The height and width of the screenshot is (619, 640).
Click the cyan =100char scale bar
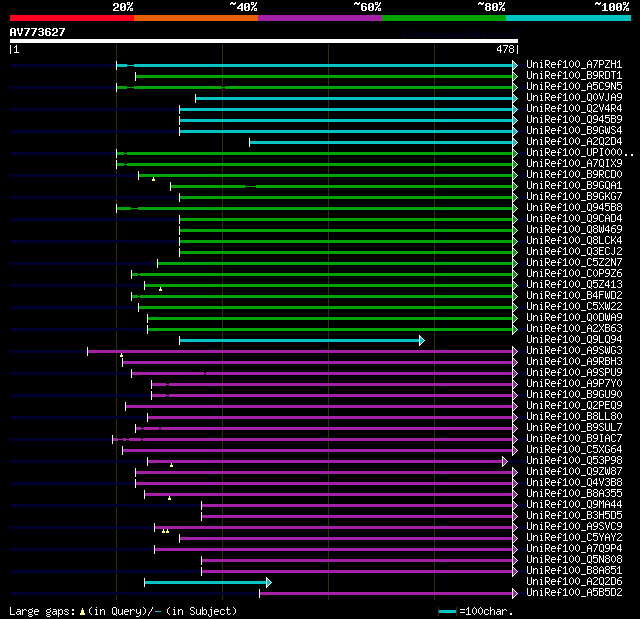coord(447,611)
